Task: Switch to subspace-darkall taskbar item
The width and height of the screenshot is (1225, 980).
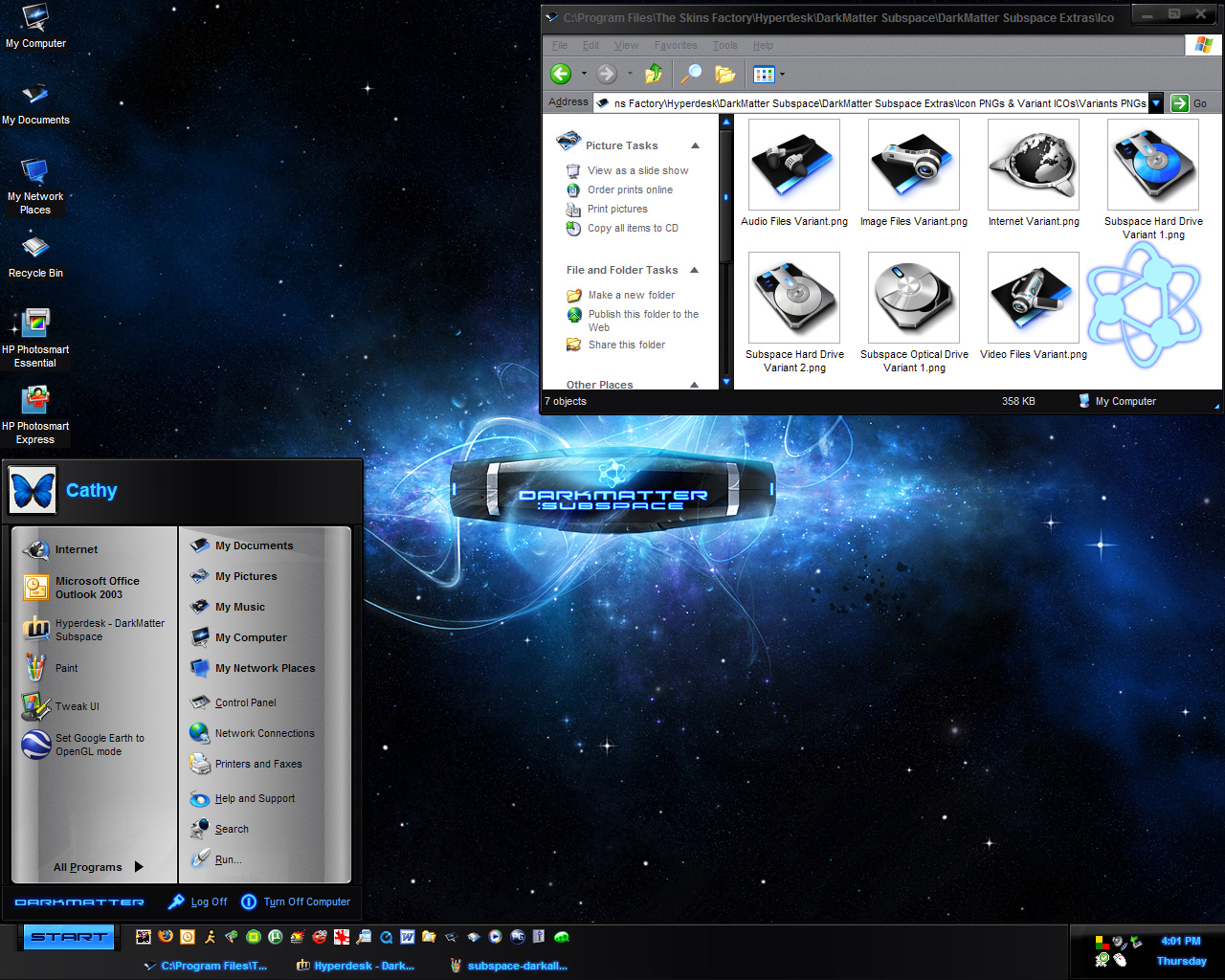Action: click(508, 966)
